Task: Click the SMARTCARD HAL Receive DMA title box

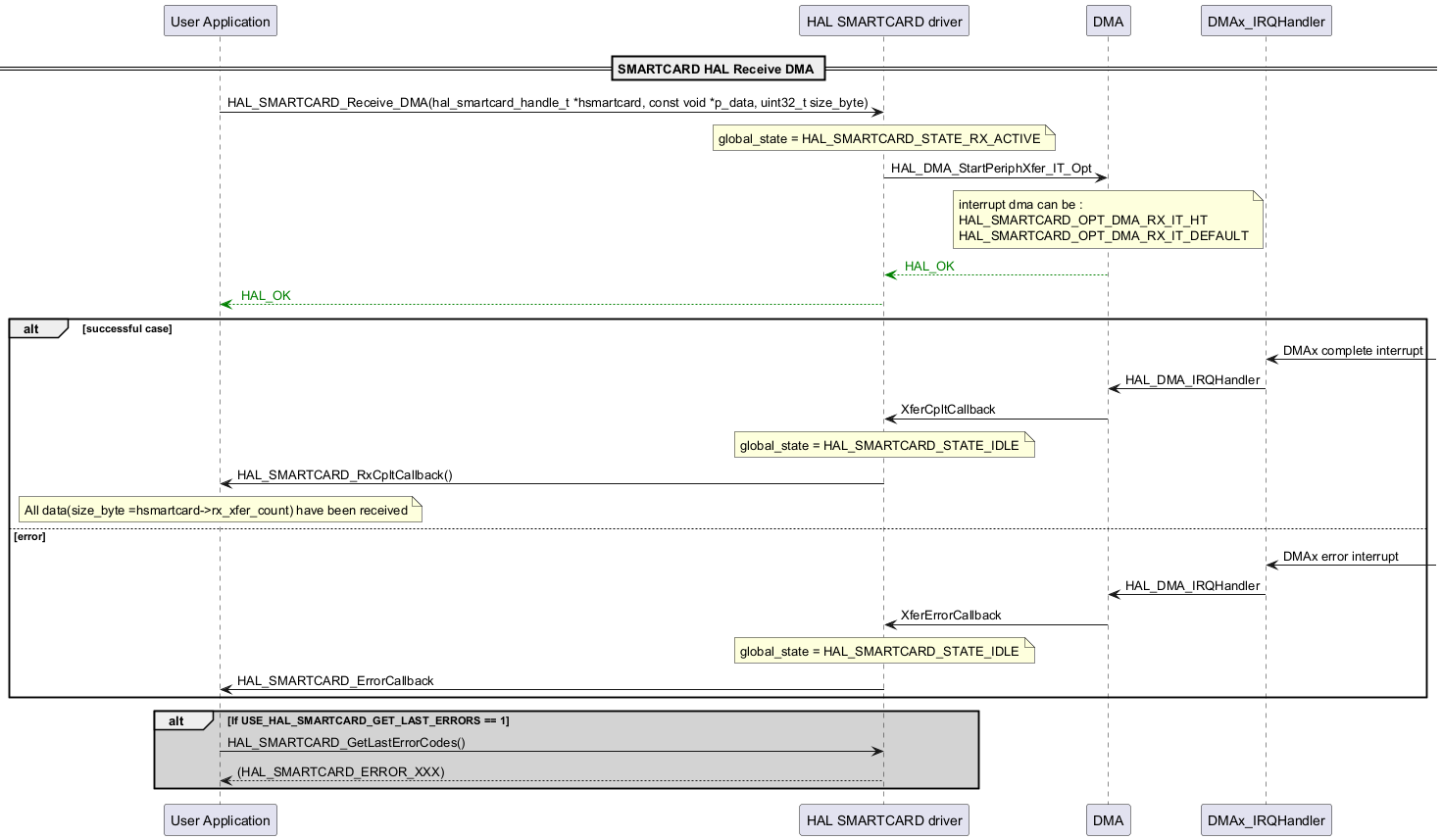Action: point(718,69)
